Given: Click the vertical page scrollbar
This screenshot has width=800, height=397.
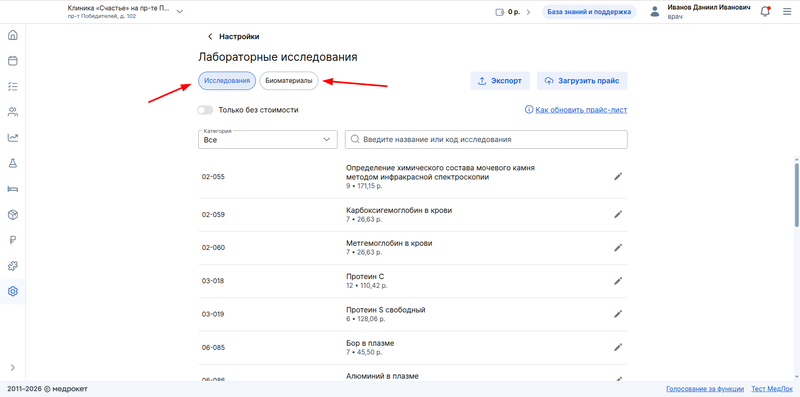Looking at the screenshot, I should [796, 194].
